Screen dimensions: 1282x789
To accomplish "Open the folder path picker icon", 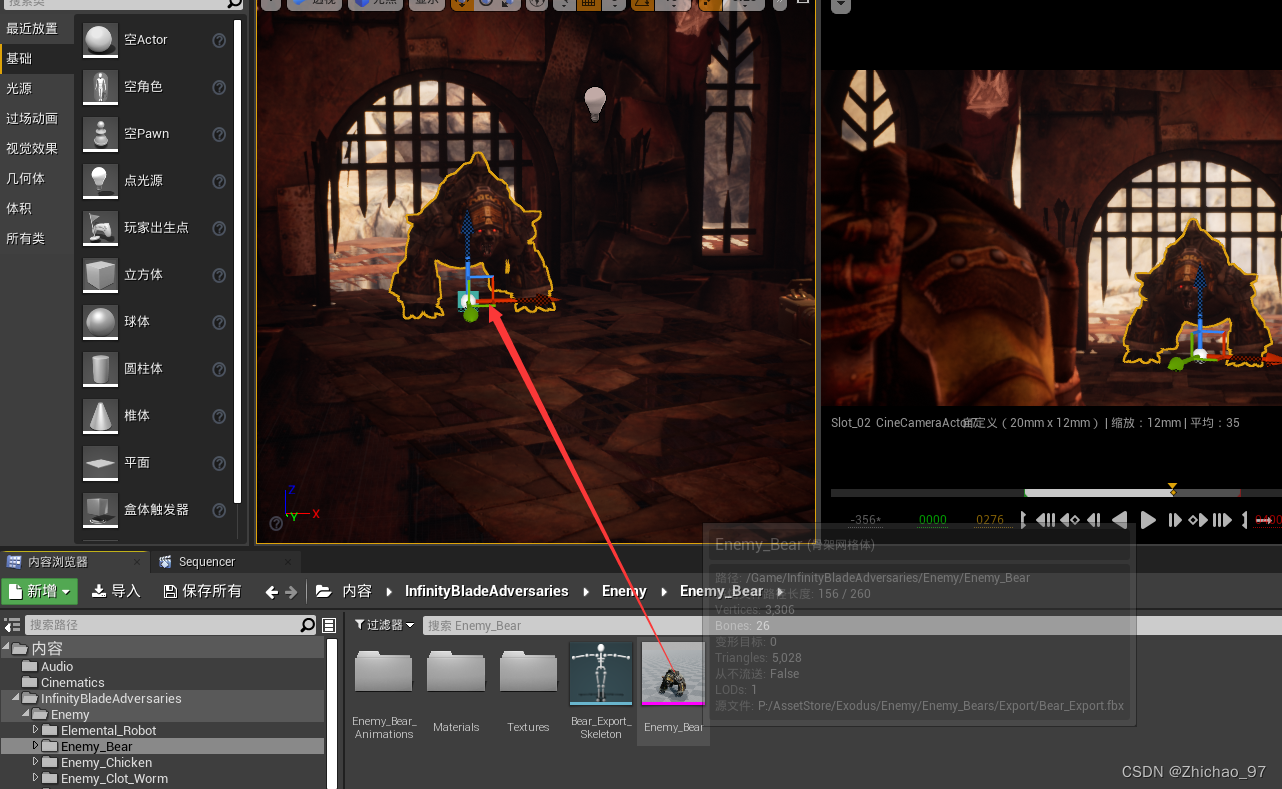I will [323, 591].
